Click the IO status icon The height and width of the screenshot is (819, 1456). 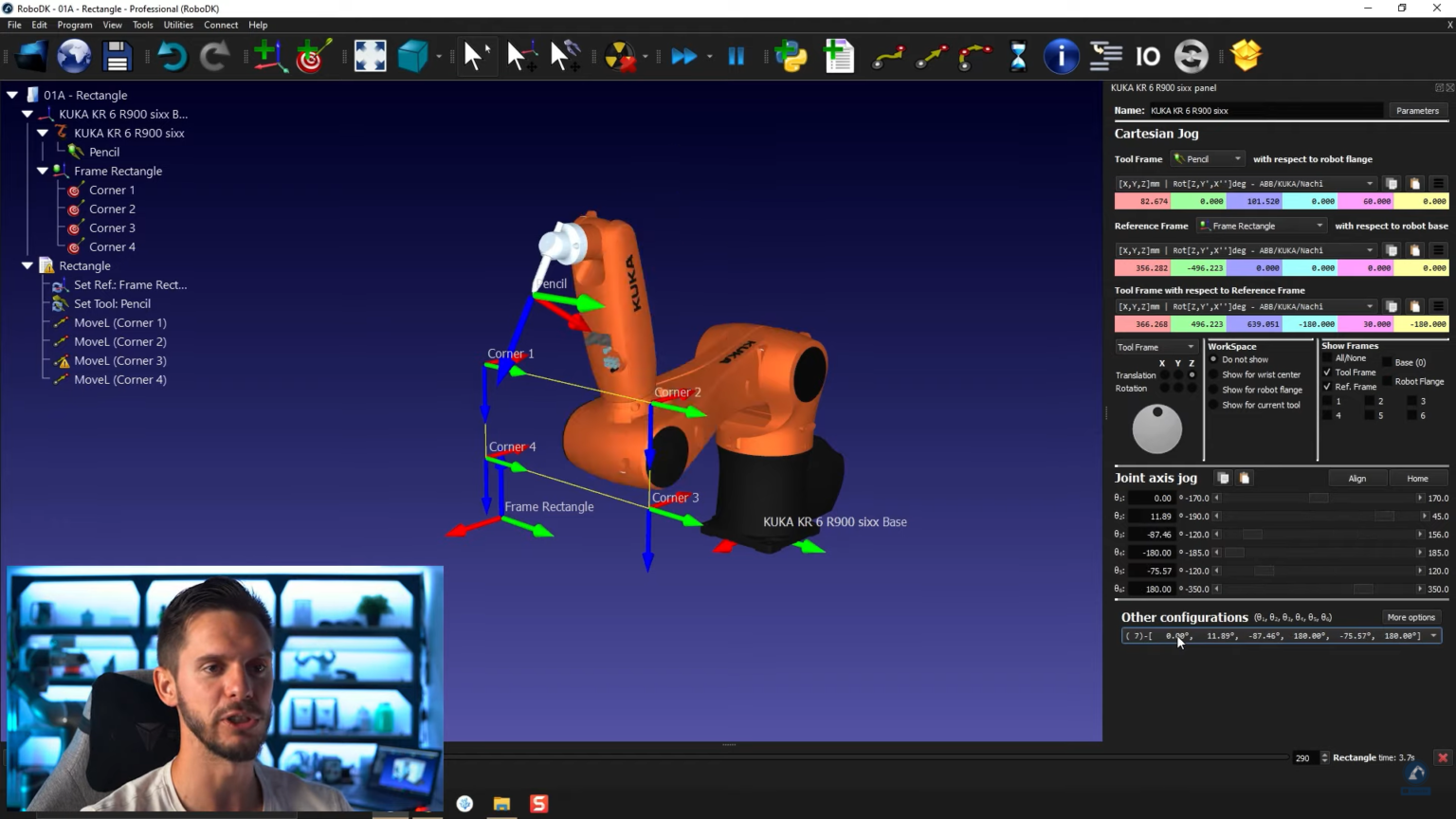point(1148,56)
